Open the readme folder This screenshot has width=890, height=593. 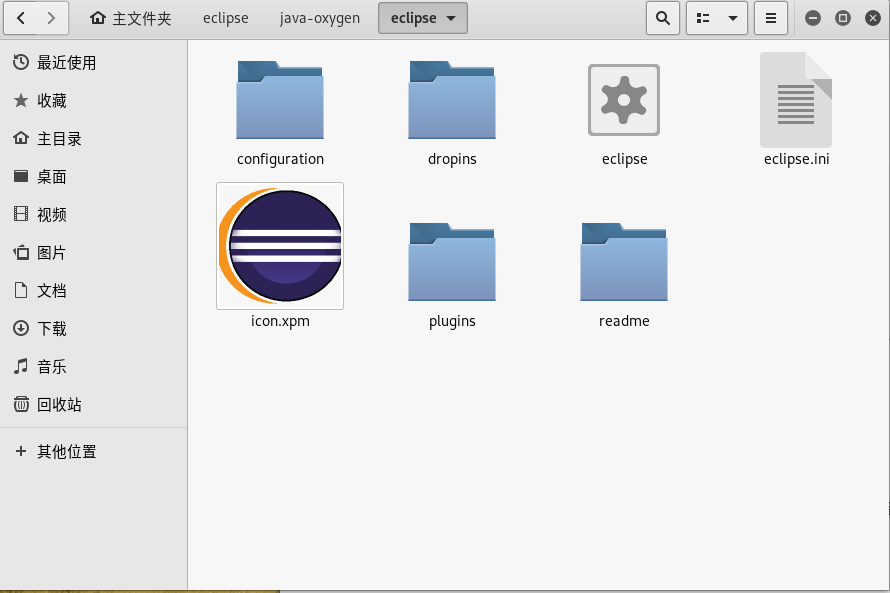624,262
